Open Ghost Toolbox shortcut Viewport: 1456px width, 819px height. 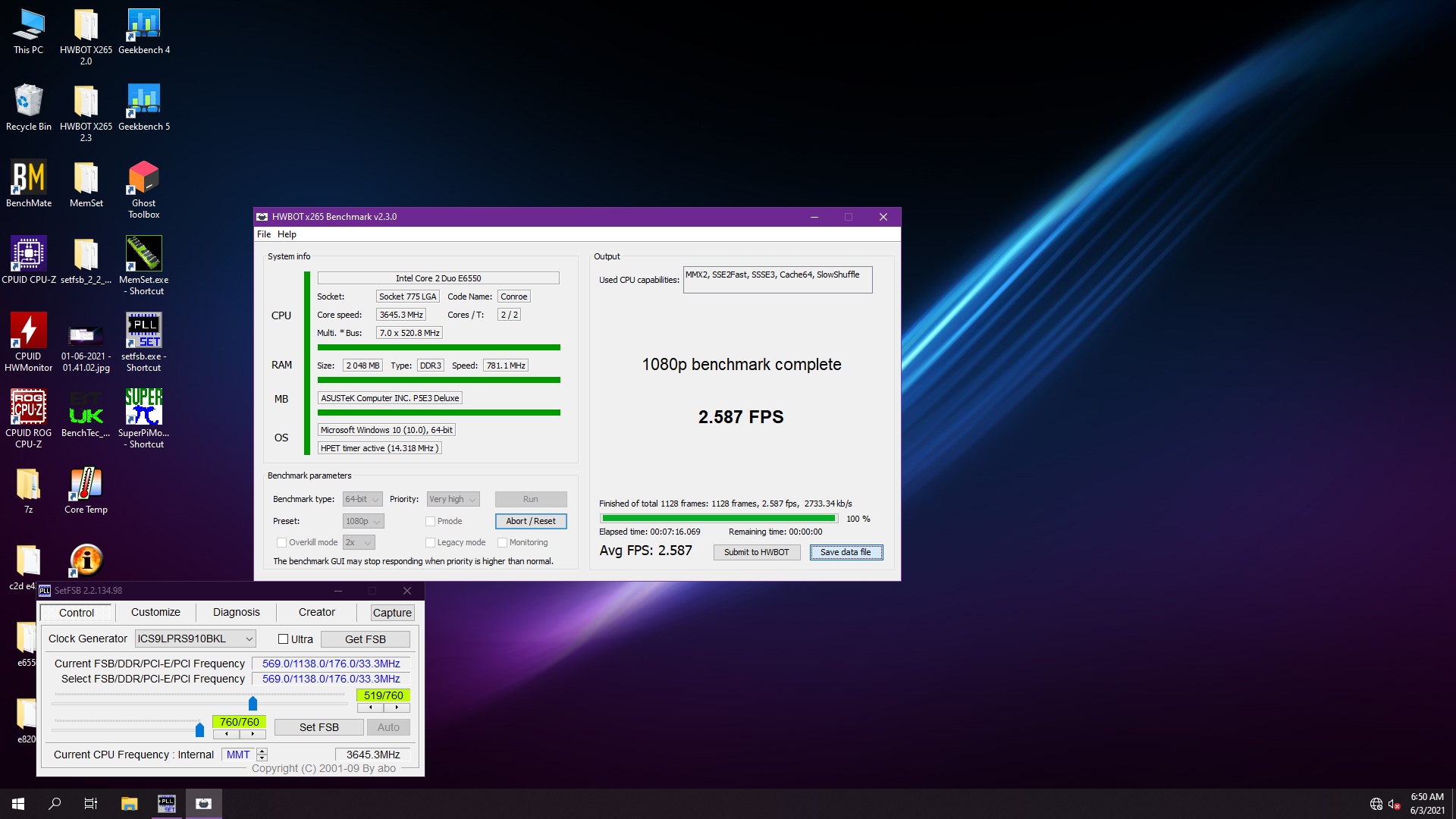144,190
